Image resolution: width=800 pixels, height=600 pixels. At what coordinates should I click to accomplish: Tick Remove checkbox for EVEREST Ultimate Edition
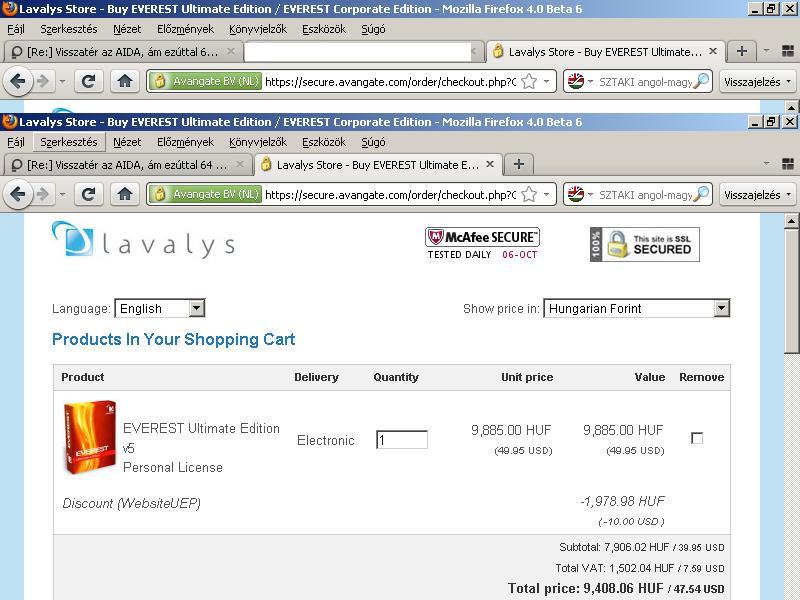coord(696,438)
